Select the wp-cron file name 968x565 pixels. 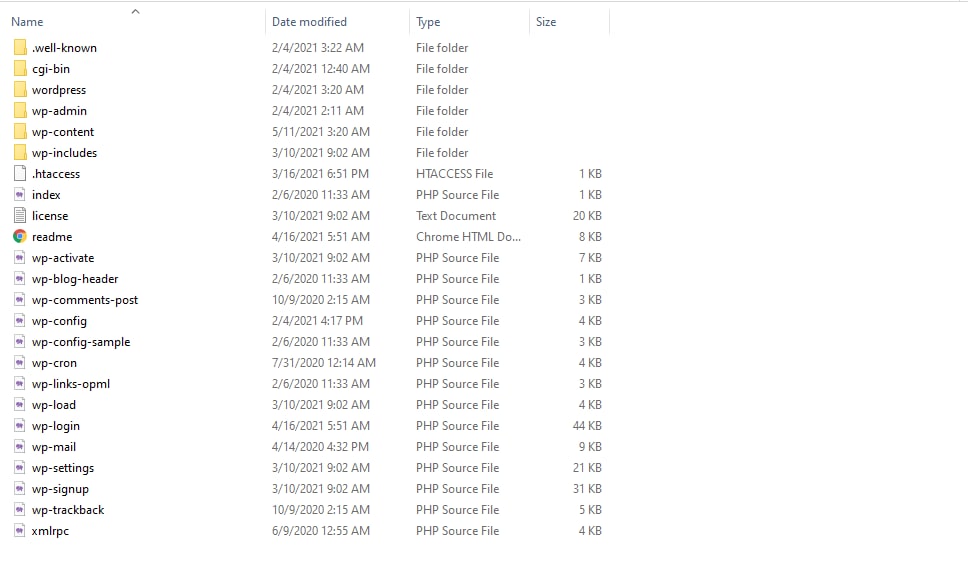pyautogui.click(x=54, y=363)
